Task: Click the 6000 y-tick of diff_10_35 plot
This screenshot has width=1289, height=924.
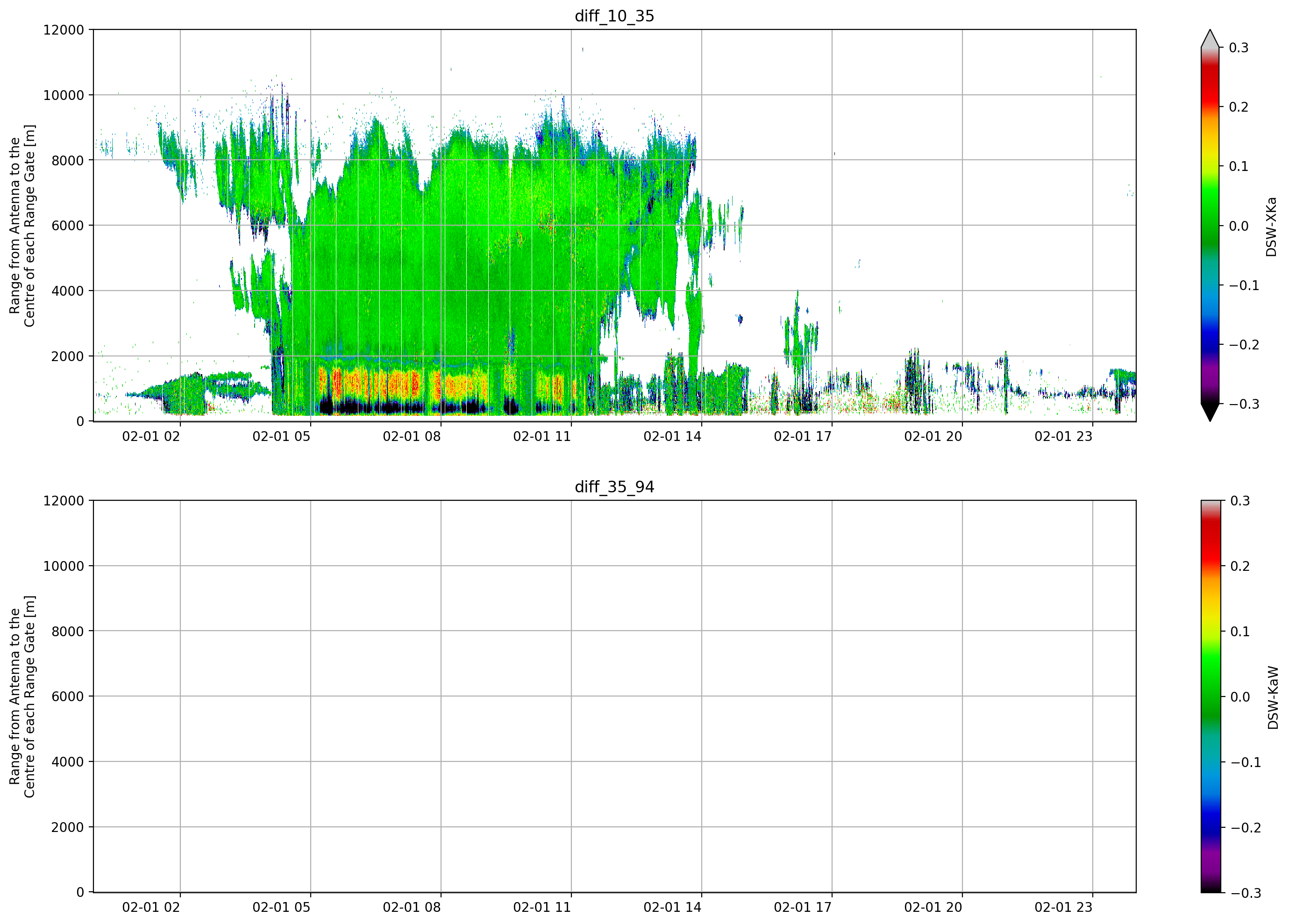Action: (68, 226)
